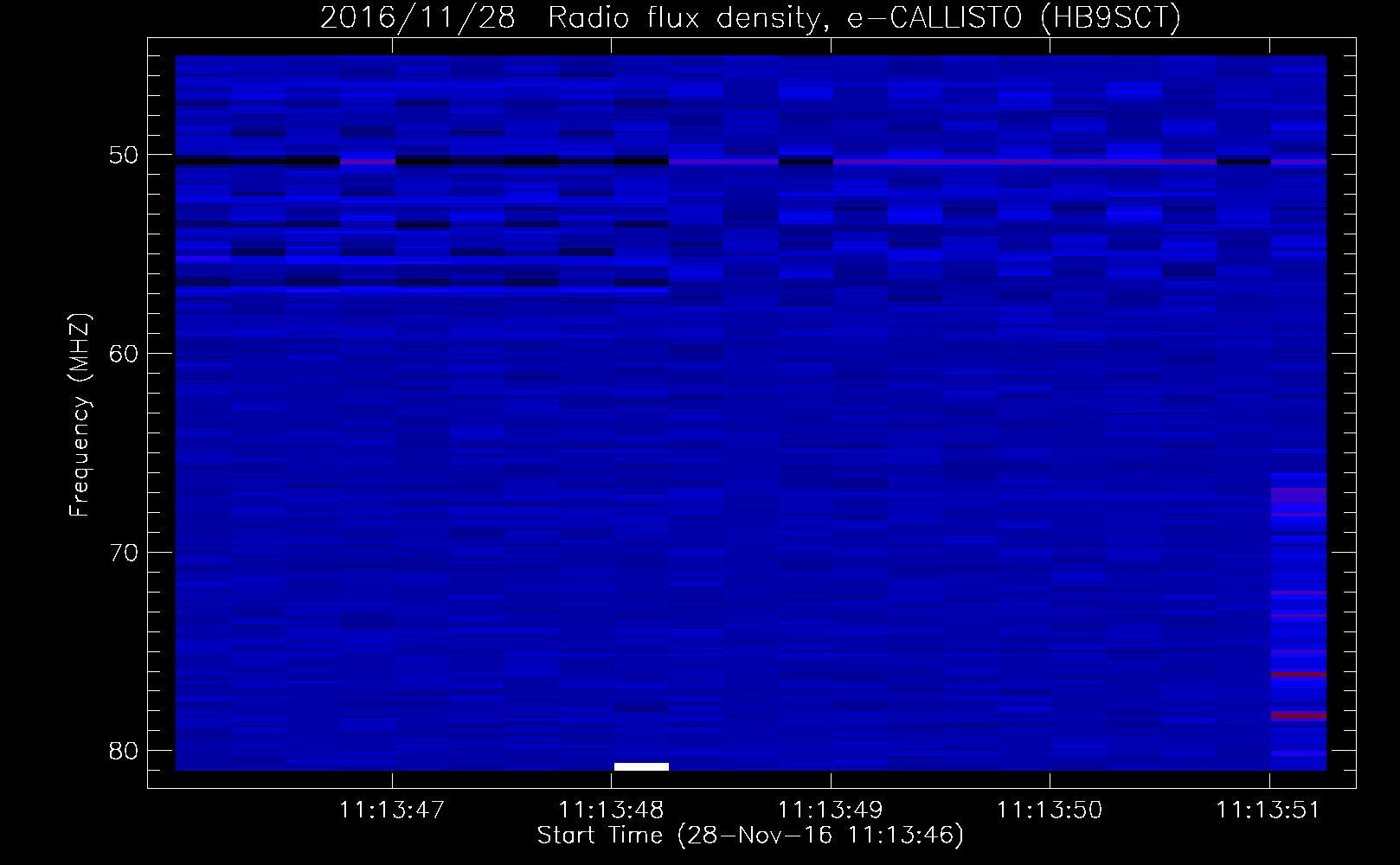Click the white marker bar at the spectrogram's bottom edge
Screen dimensions: 1400x865
[x=641, y=766]
